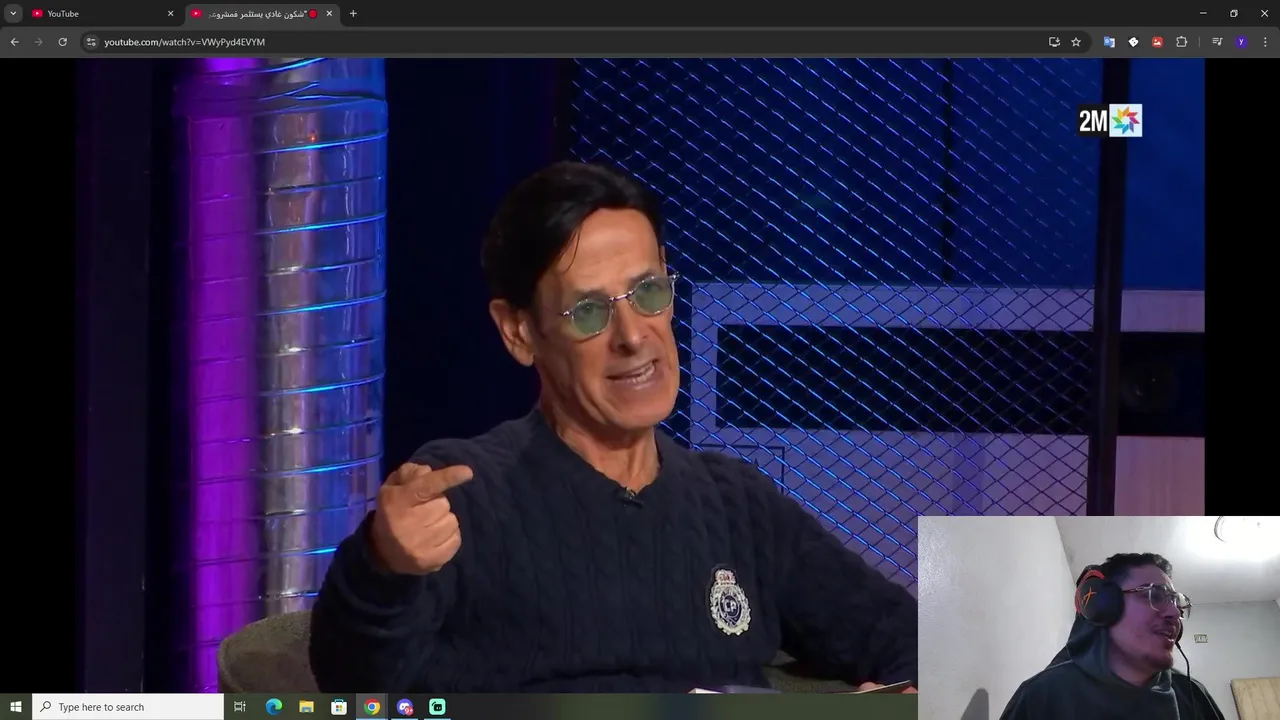
Task: Restore down the Chrome window
Action: pyautogui.click(x=1234, y=13)
